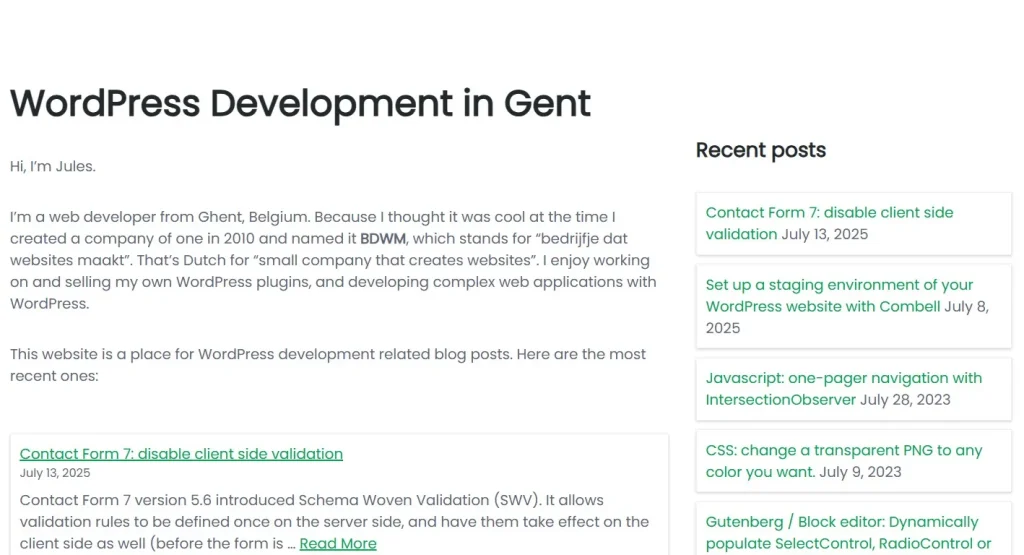Click the date under the article title
Image resolution: width=1024 pixels, height=555 pixels.
point(55,473)
